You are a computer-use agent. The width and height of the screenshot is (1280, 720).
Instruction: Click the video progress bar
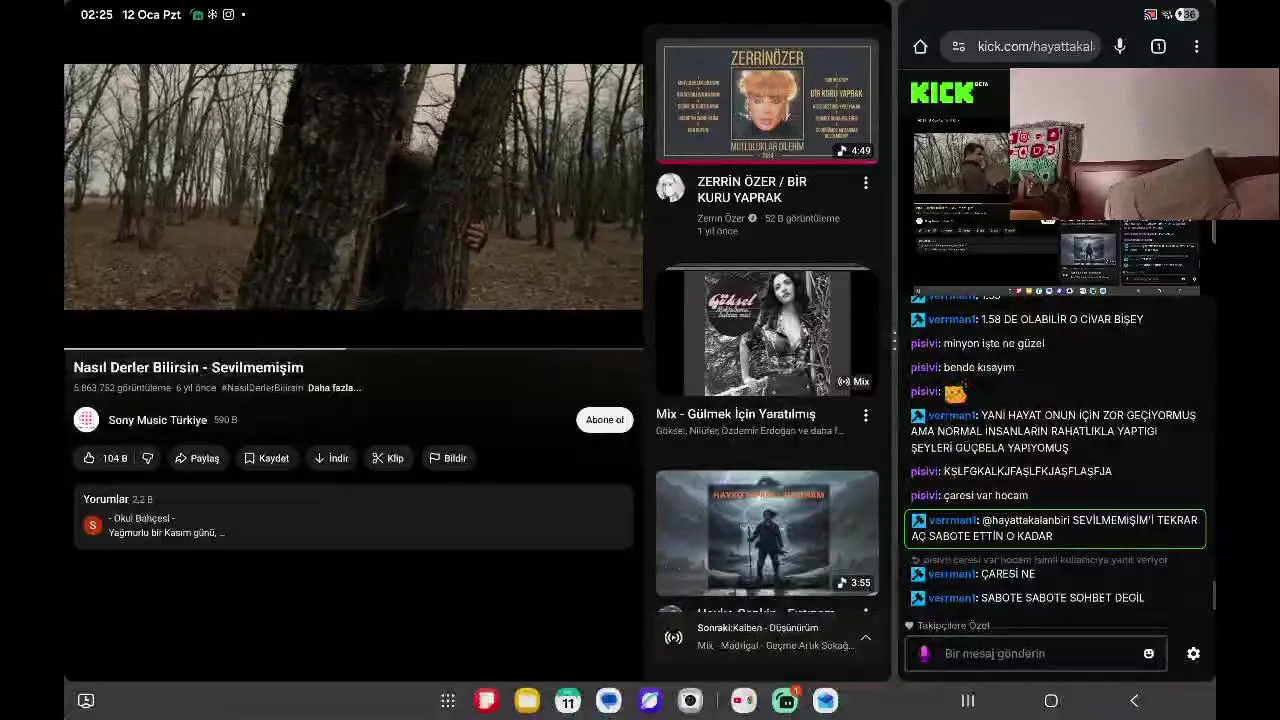click(353, 349)
